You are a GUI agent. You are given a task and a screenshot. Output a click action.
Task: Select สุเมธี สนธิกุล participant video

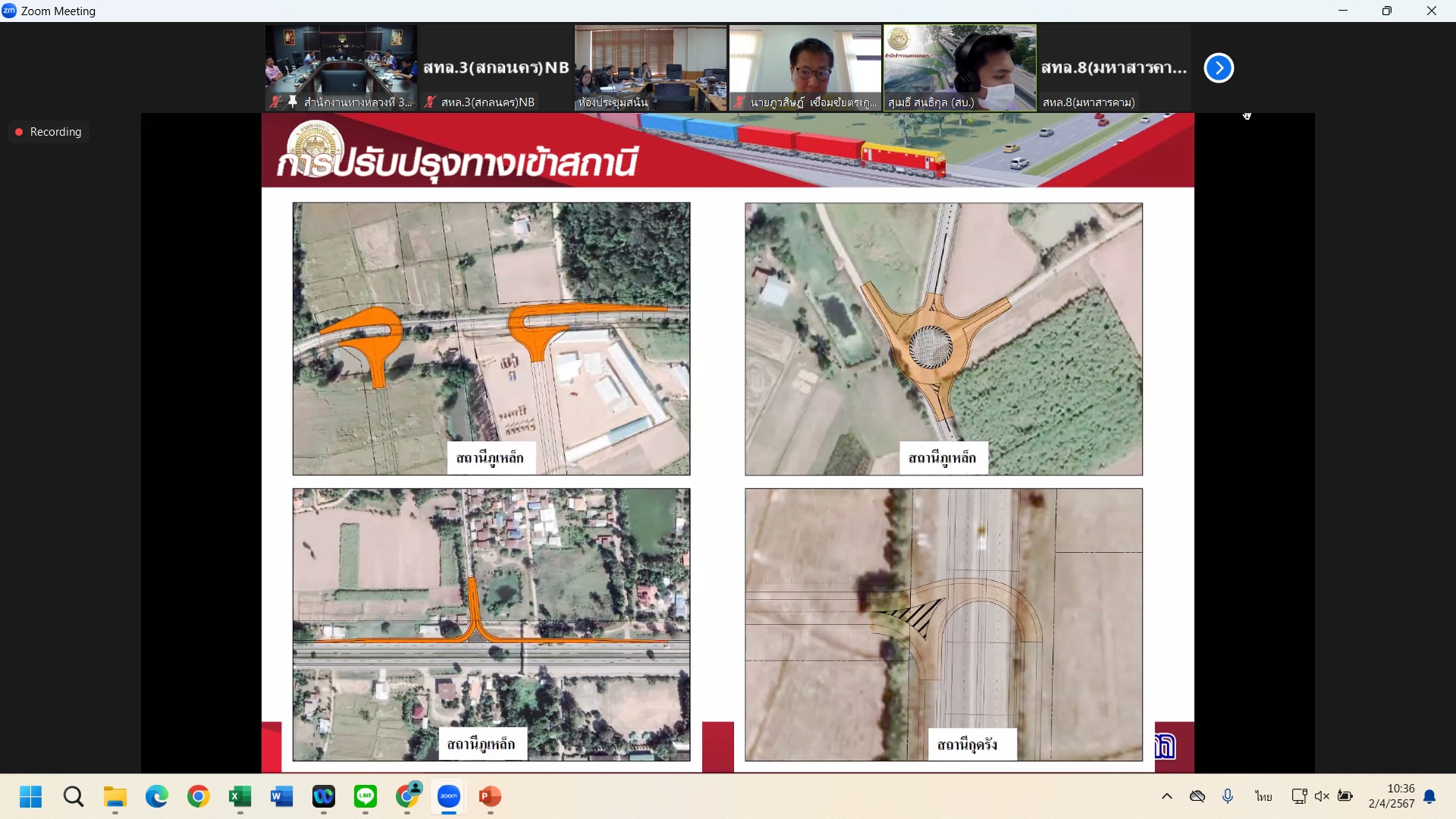coord(959,68)
